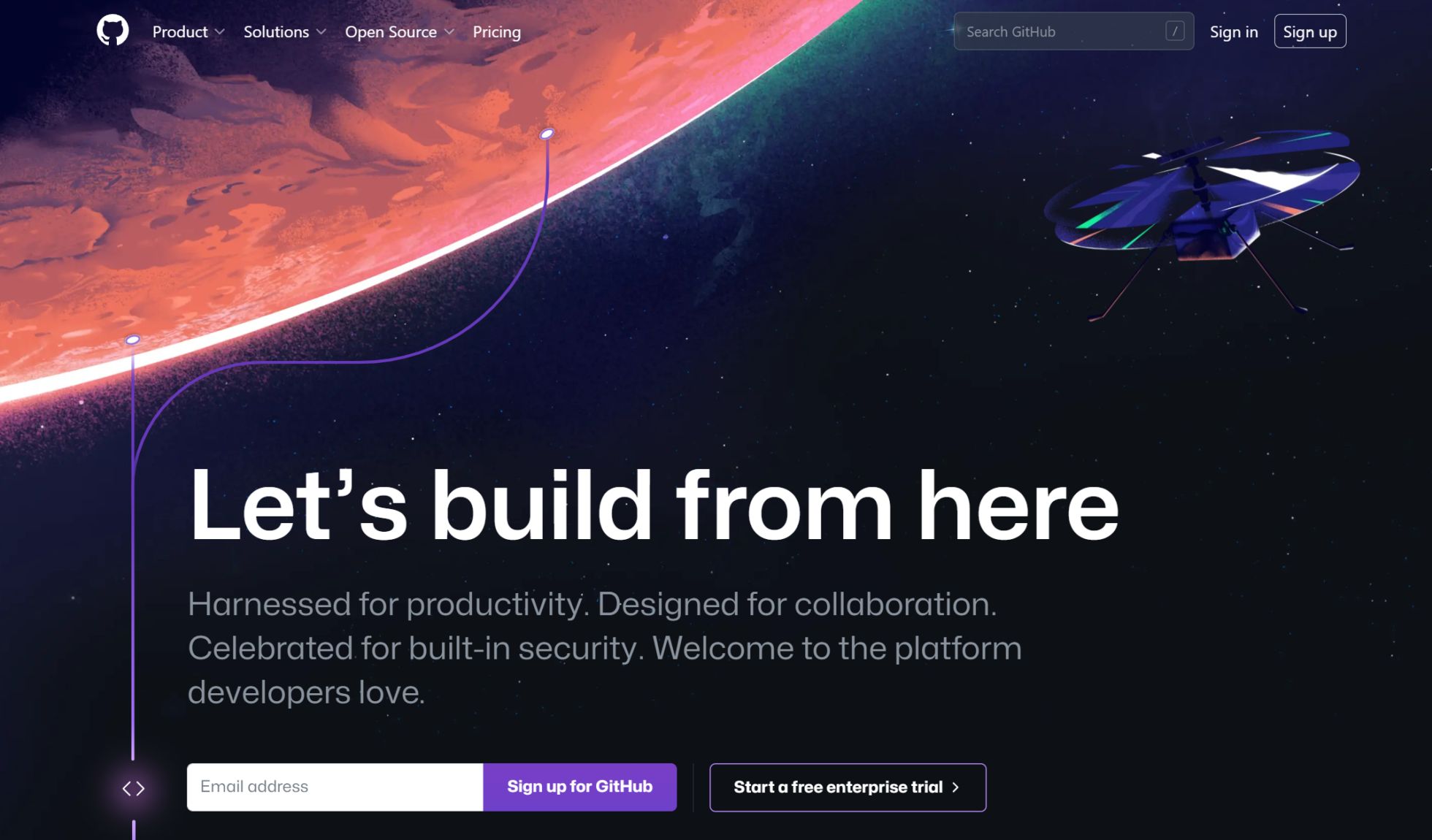1432x840 pixels.
Task: Click the drone helicopter illustration
Action: [1201, 219]
